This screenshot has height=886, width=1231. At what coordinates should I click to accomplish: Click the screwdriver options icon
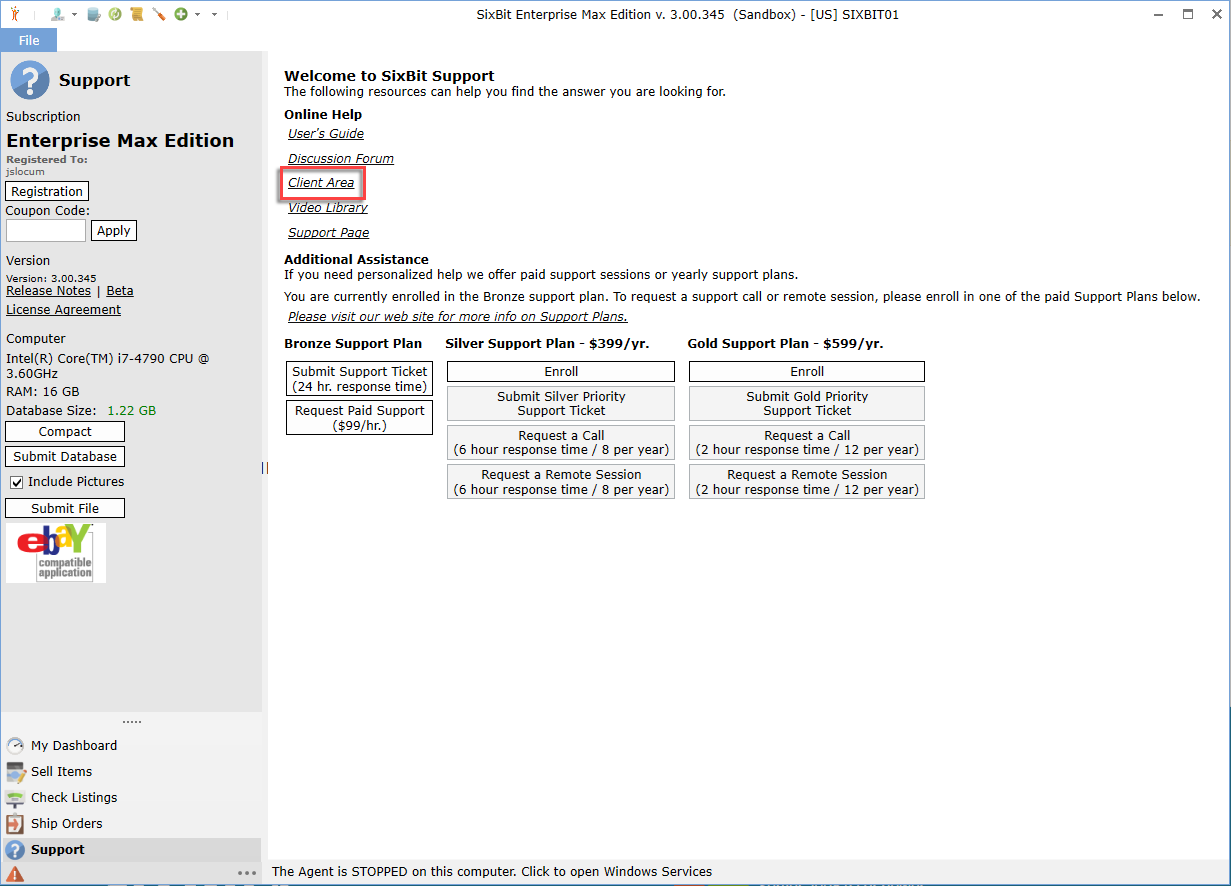click(159, 15)
